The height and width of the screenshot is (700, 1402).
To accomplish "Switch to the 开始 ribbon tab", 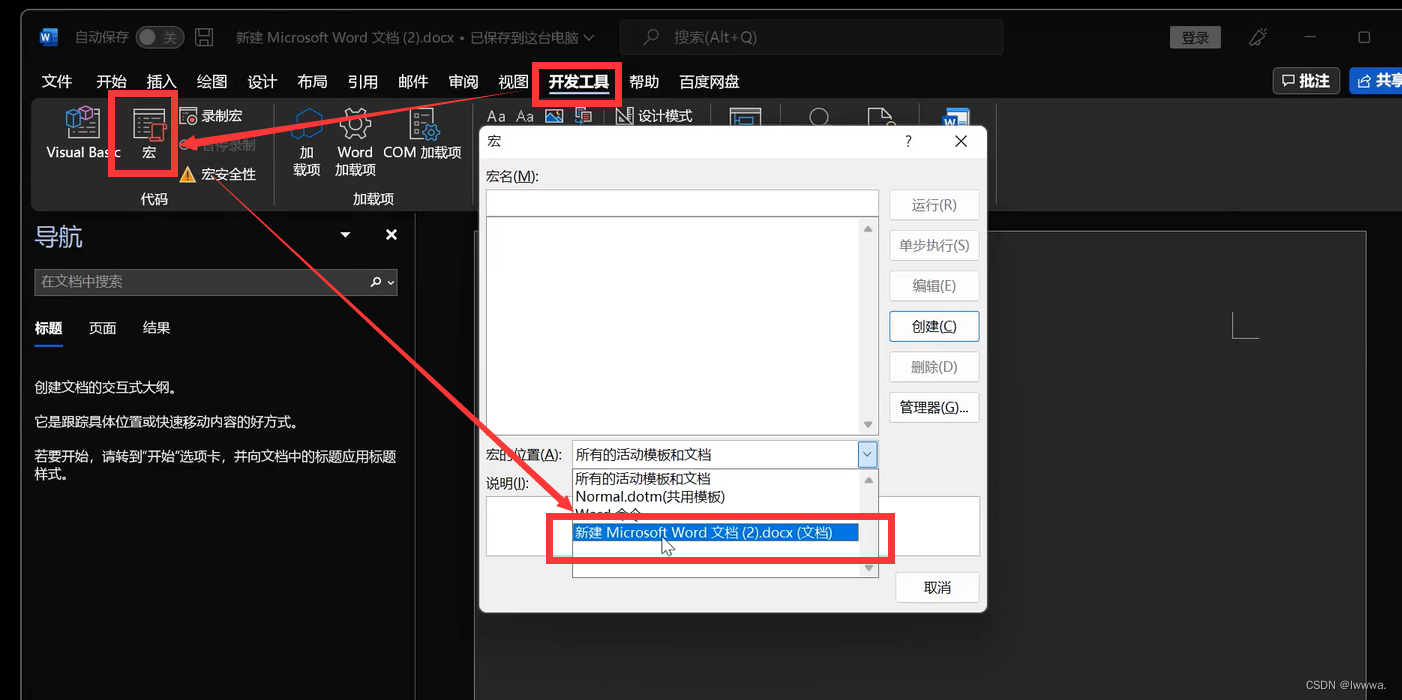I will click(x=111, y=81).
